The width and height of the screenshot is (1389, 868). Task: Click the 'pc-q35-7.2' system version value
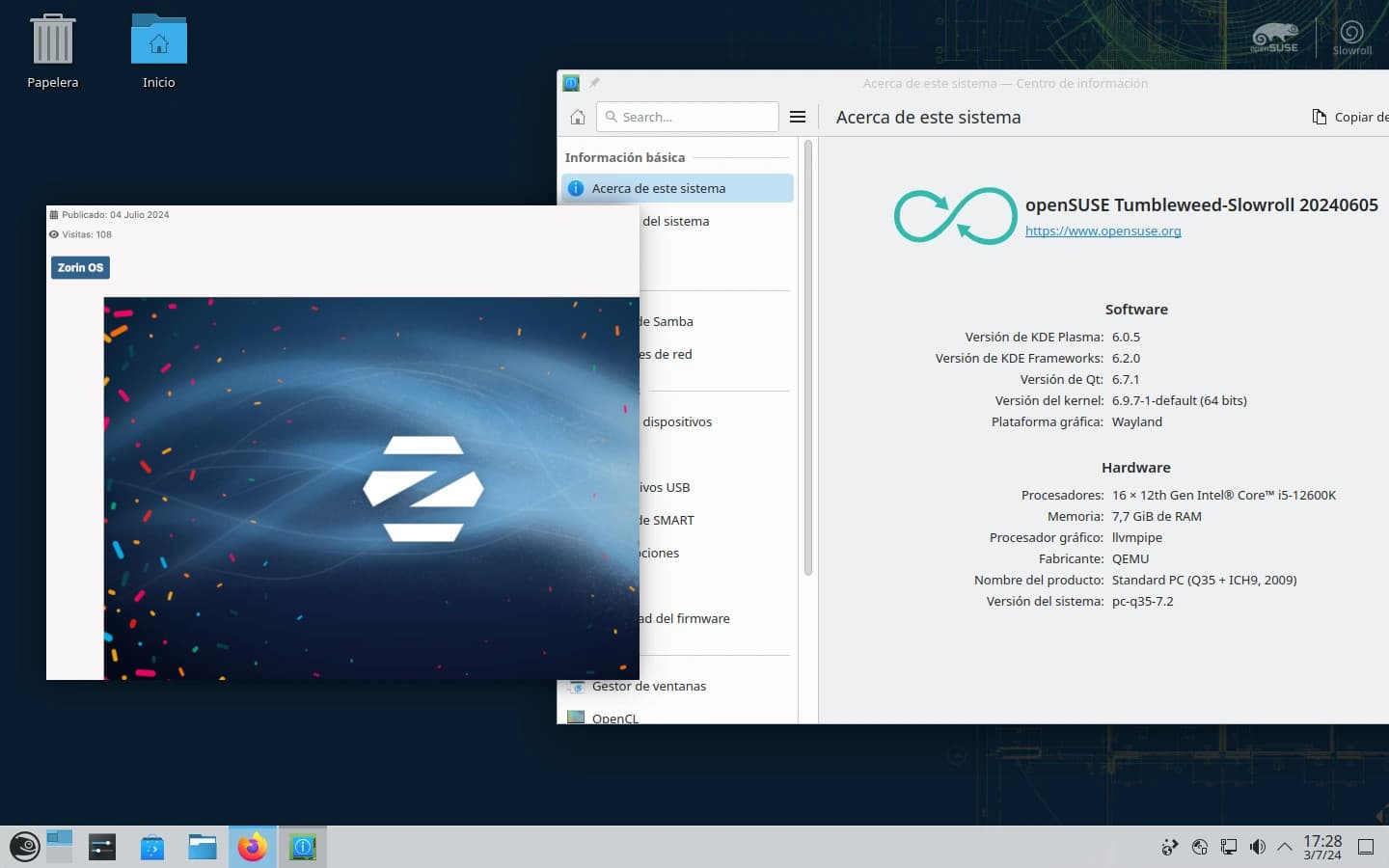tap(1143, 601)
